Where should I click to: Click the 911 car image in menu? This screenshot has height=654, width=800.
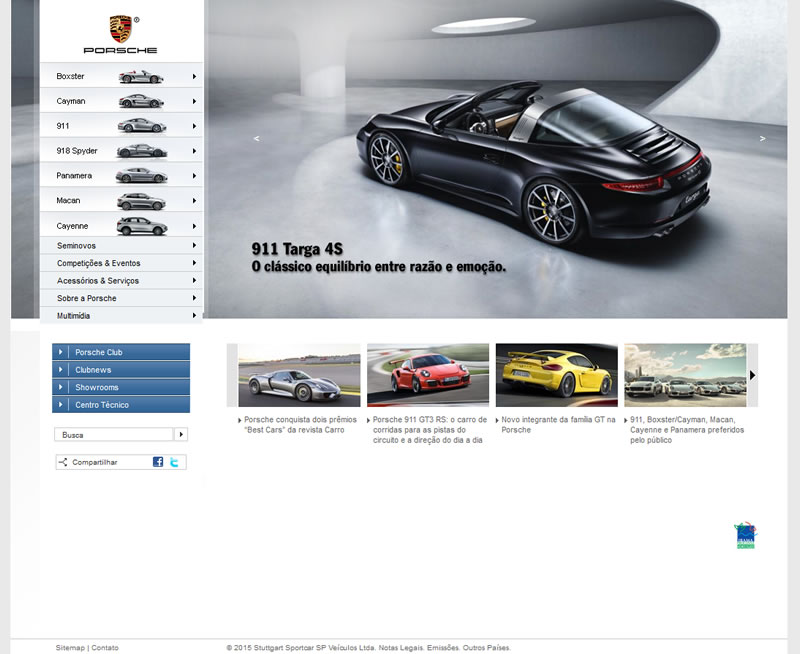tap(142, 125)
